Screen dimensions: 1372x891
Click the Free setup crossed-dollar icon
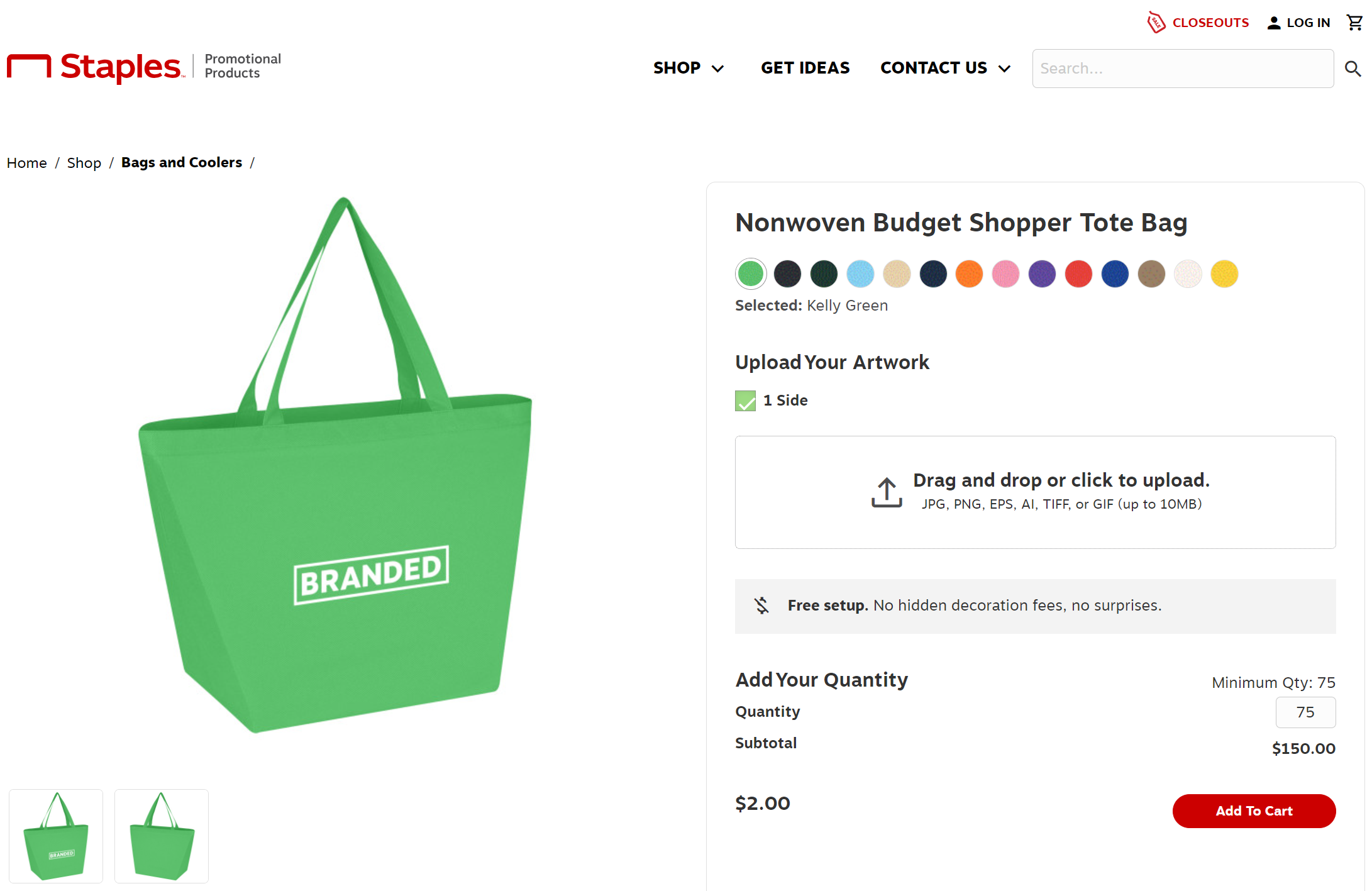761,606
